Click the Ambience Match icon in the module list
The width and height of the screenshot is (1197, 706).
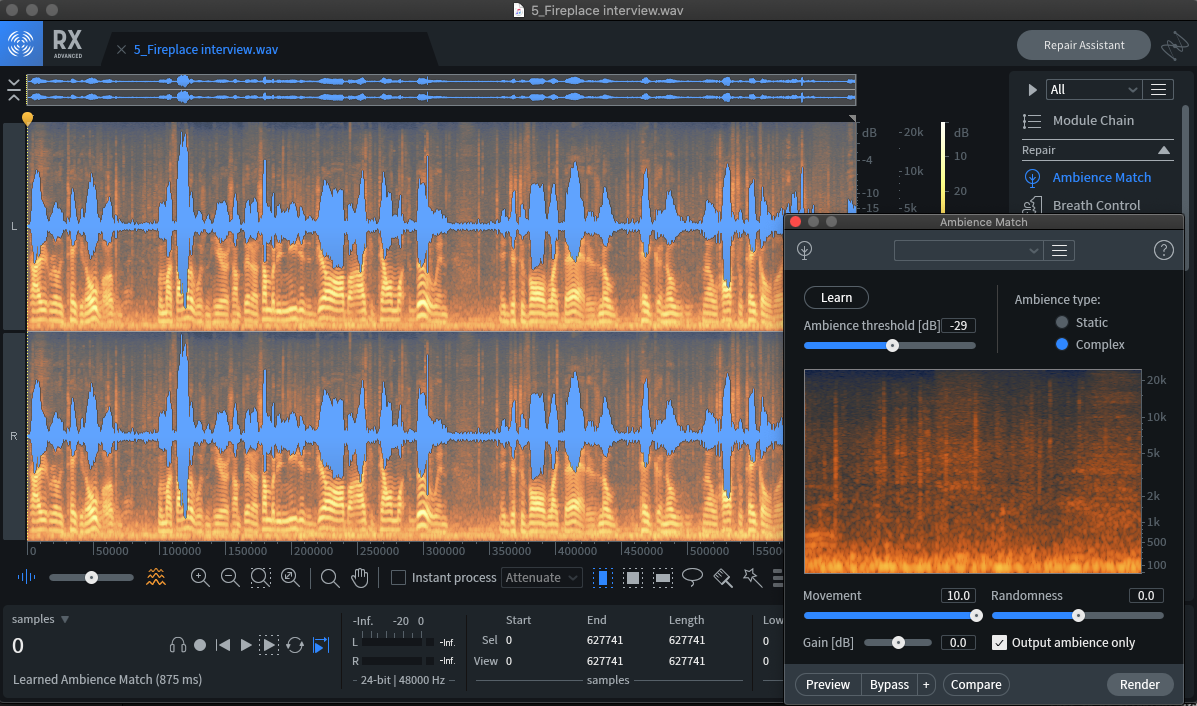(1032, 178)
